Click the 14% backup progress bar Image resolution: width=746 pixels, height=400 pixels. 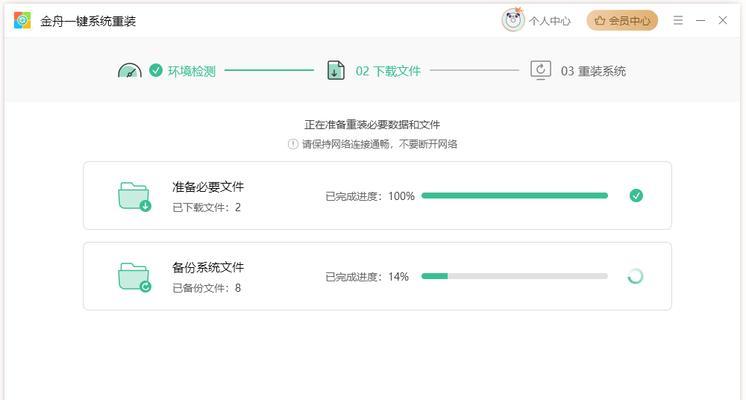click(514, 276)
